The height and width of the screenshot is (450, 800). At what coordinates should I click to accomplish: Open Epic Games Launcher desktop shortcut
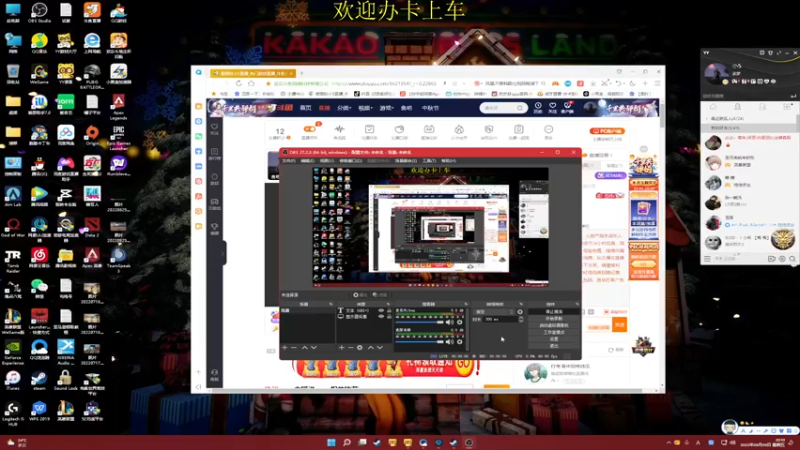tap(118, 137)
